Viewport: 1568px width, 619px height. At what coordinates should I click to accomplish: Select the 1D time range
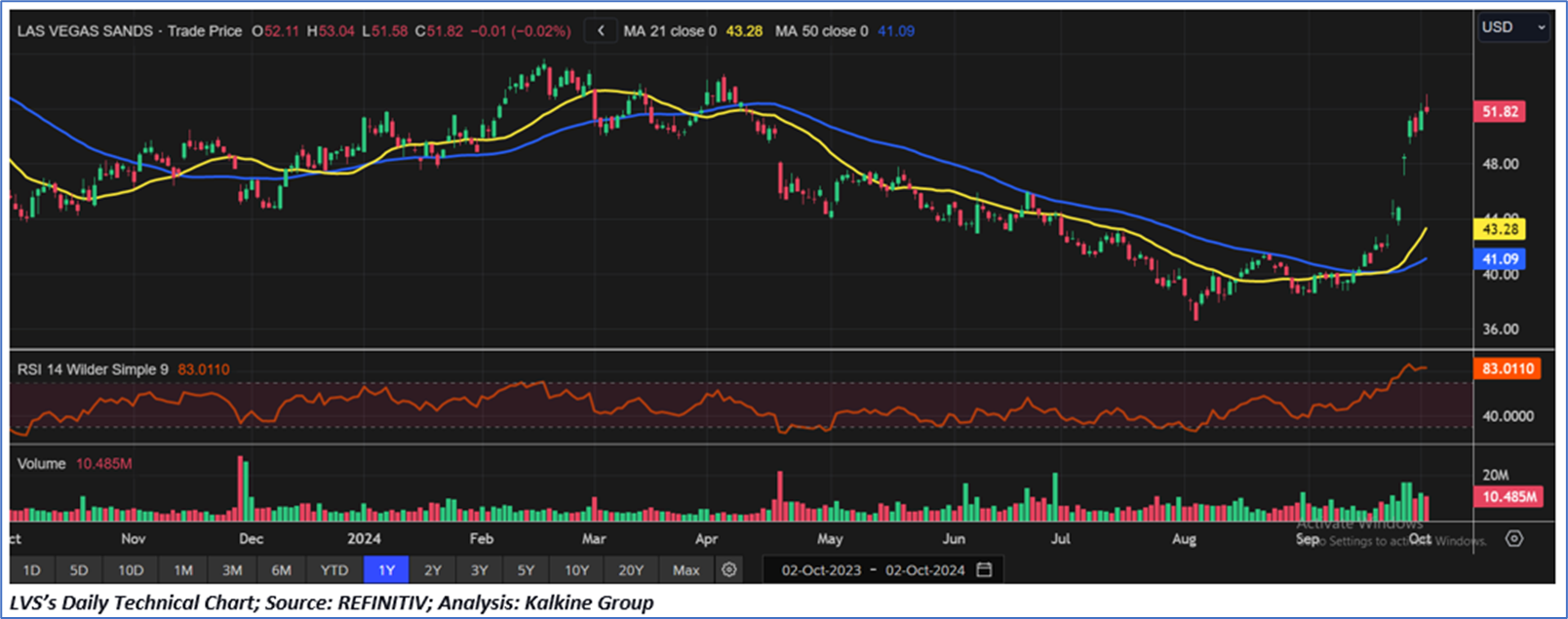[31, 570]
